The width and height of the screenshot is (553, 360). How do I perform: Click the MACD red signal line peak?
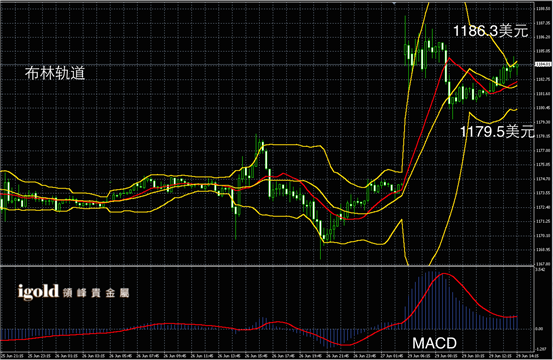tap(444, 274)
